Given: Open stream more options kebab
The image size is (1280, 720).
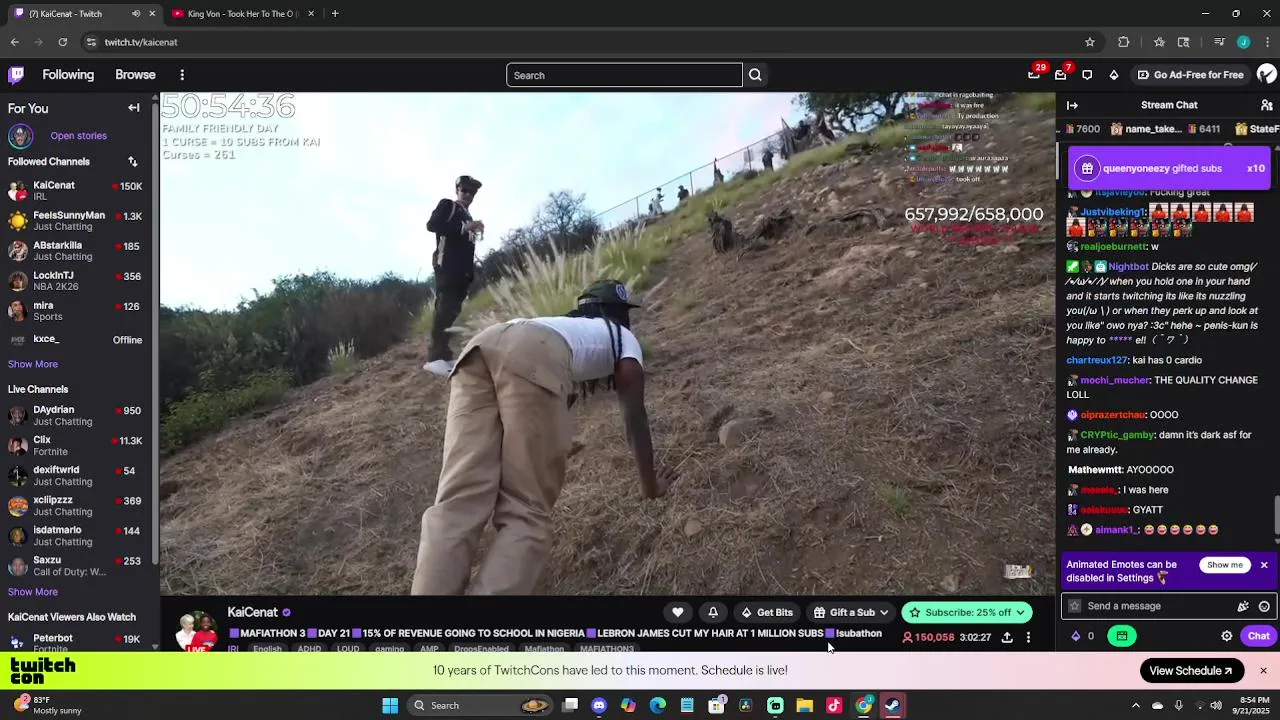Looking at the screenshot, I should 1028,637.
